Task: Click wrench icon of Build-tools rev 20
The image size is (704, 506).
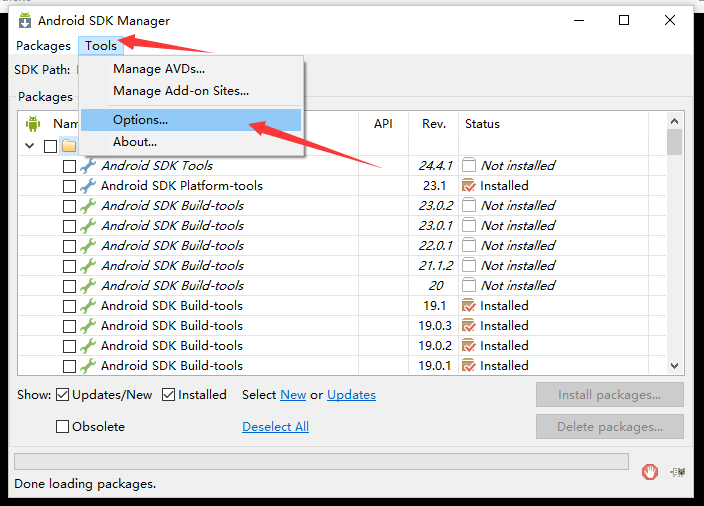Action: click(88, 286)
